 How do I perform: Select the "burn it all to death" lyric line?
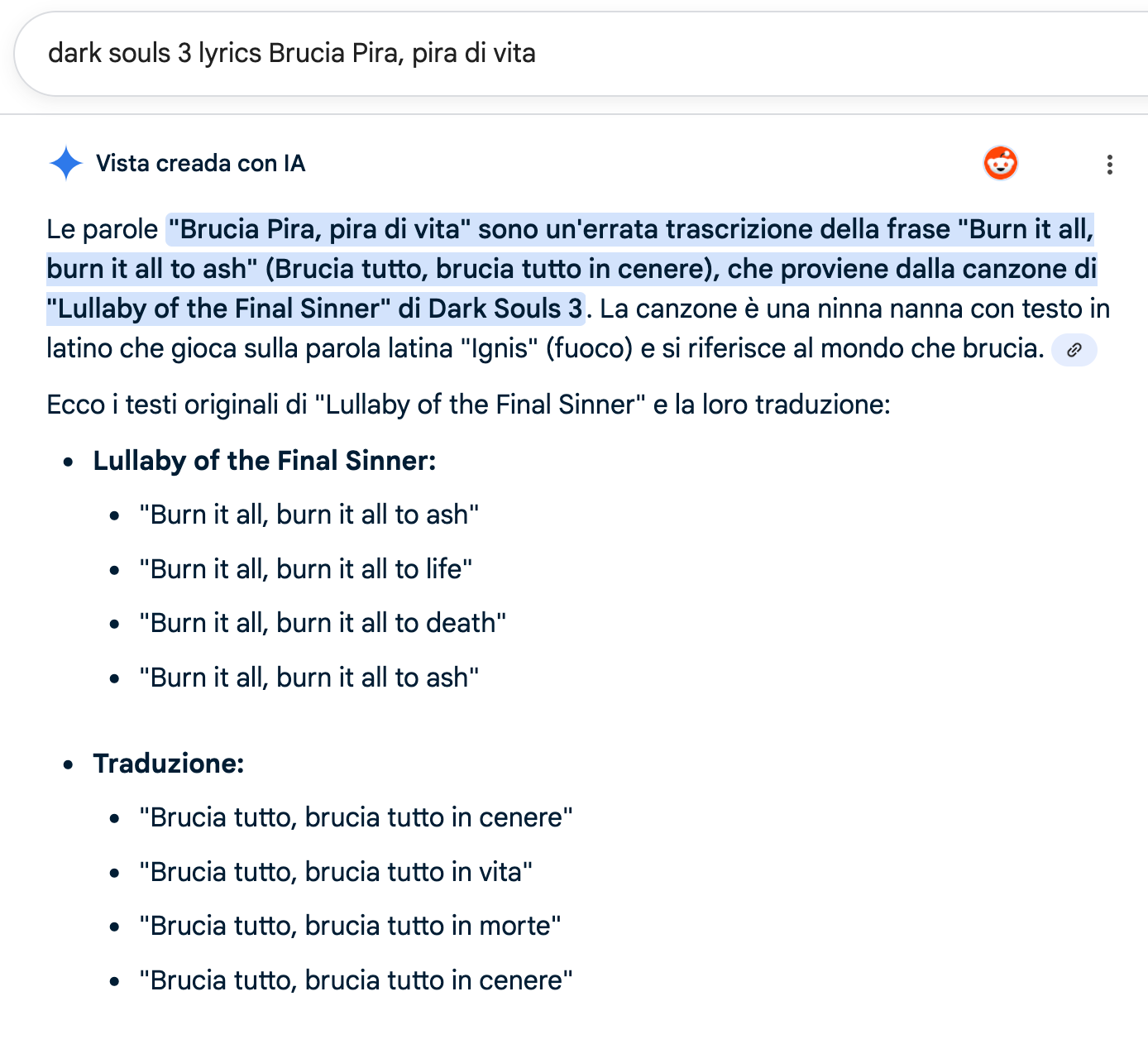[x=323, y=623]
